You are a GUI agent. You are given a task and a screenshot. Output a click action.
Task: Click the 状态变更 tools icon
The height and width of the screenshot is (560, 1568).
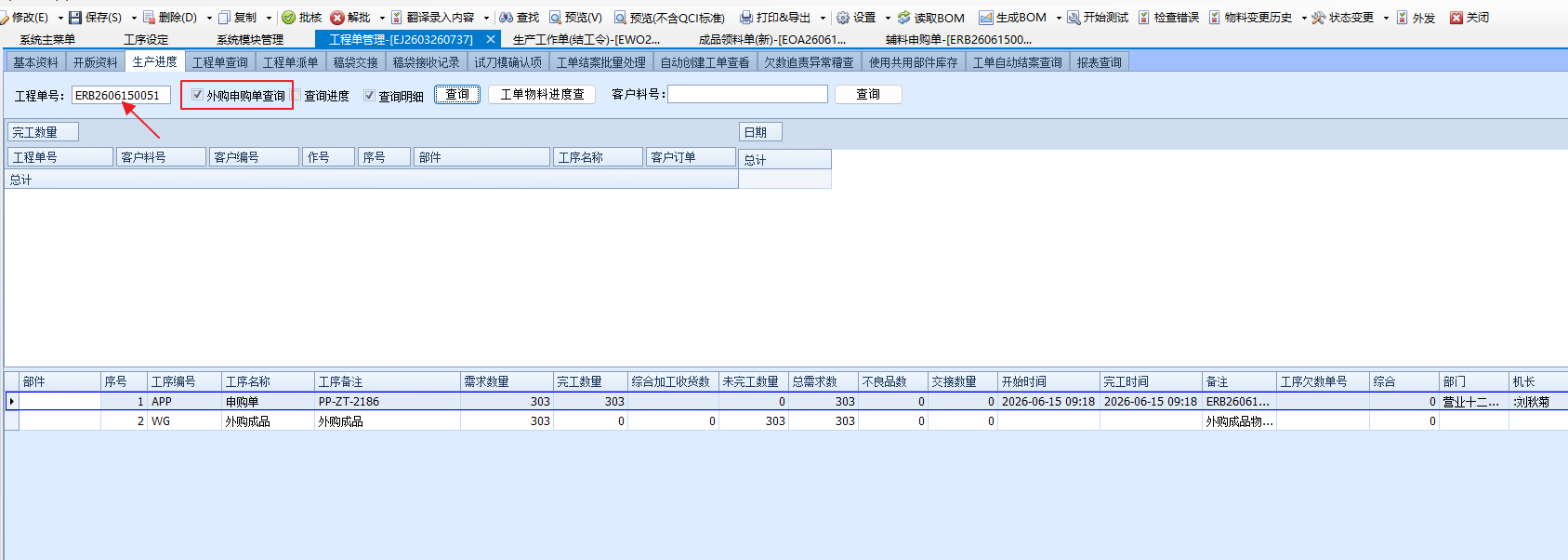click(1318, 18)
